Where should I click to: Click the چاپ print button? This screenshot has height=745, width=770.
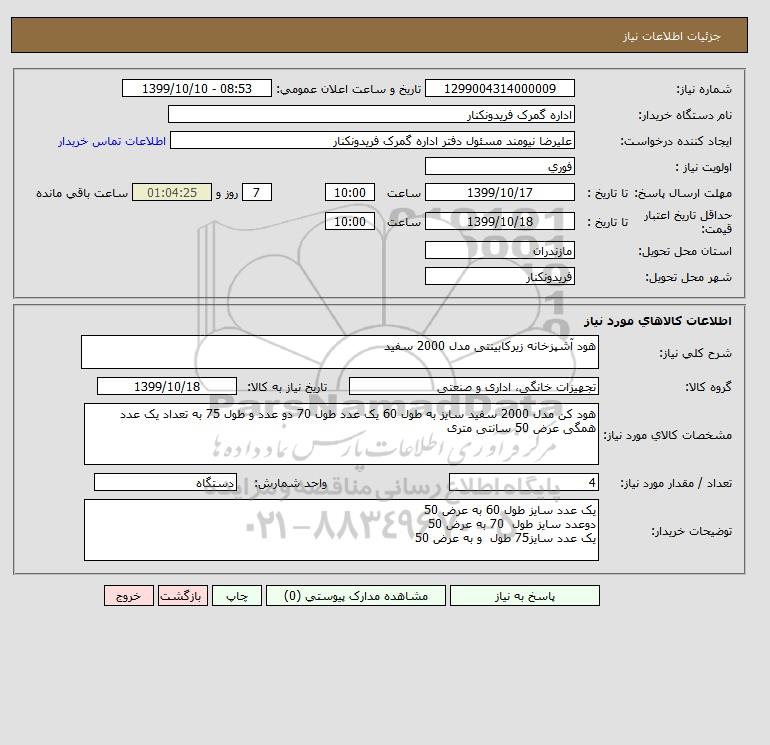237,595
